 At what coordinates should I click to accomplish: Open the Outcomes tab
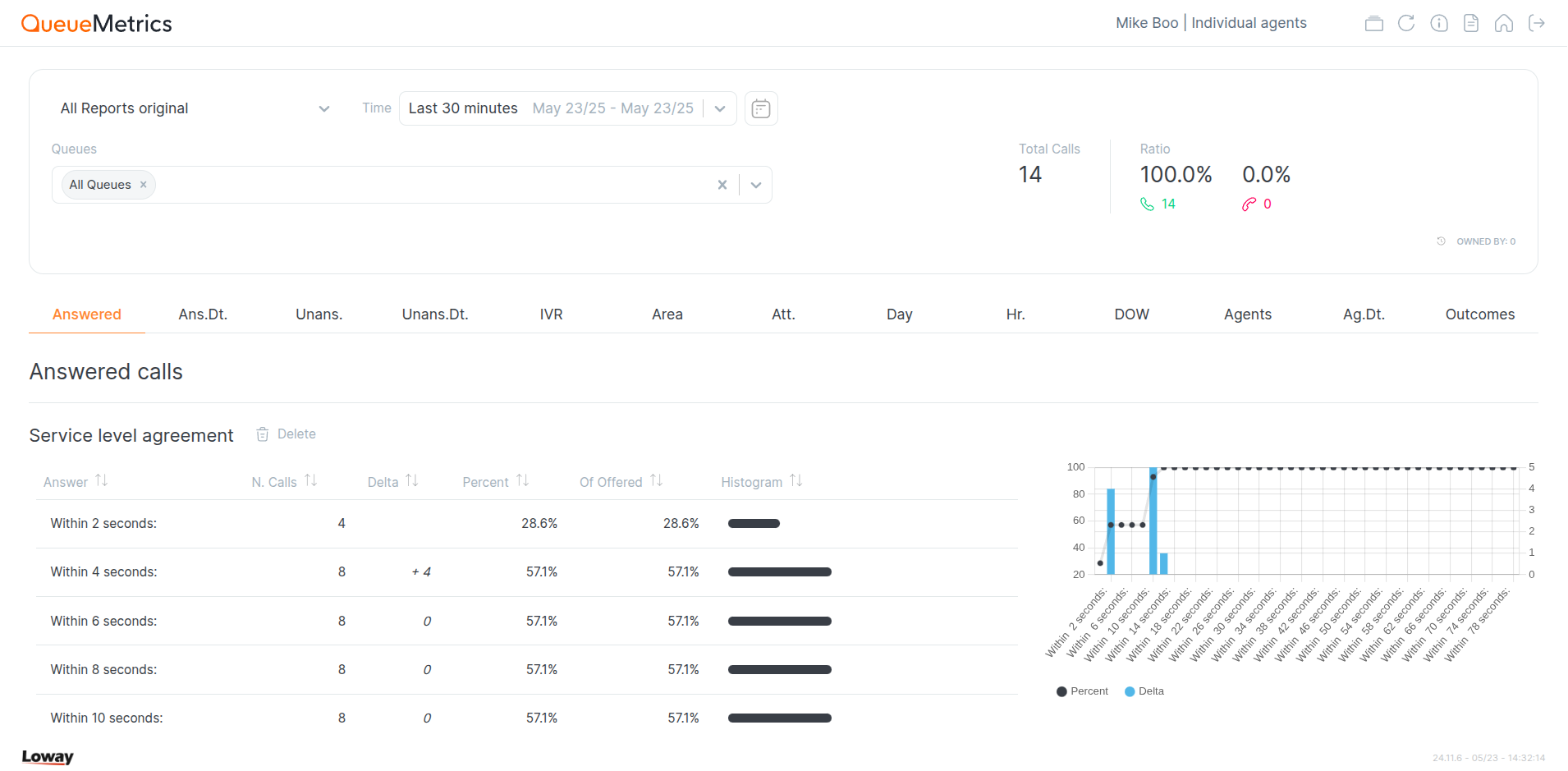[x=1479, y=314]
